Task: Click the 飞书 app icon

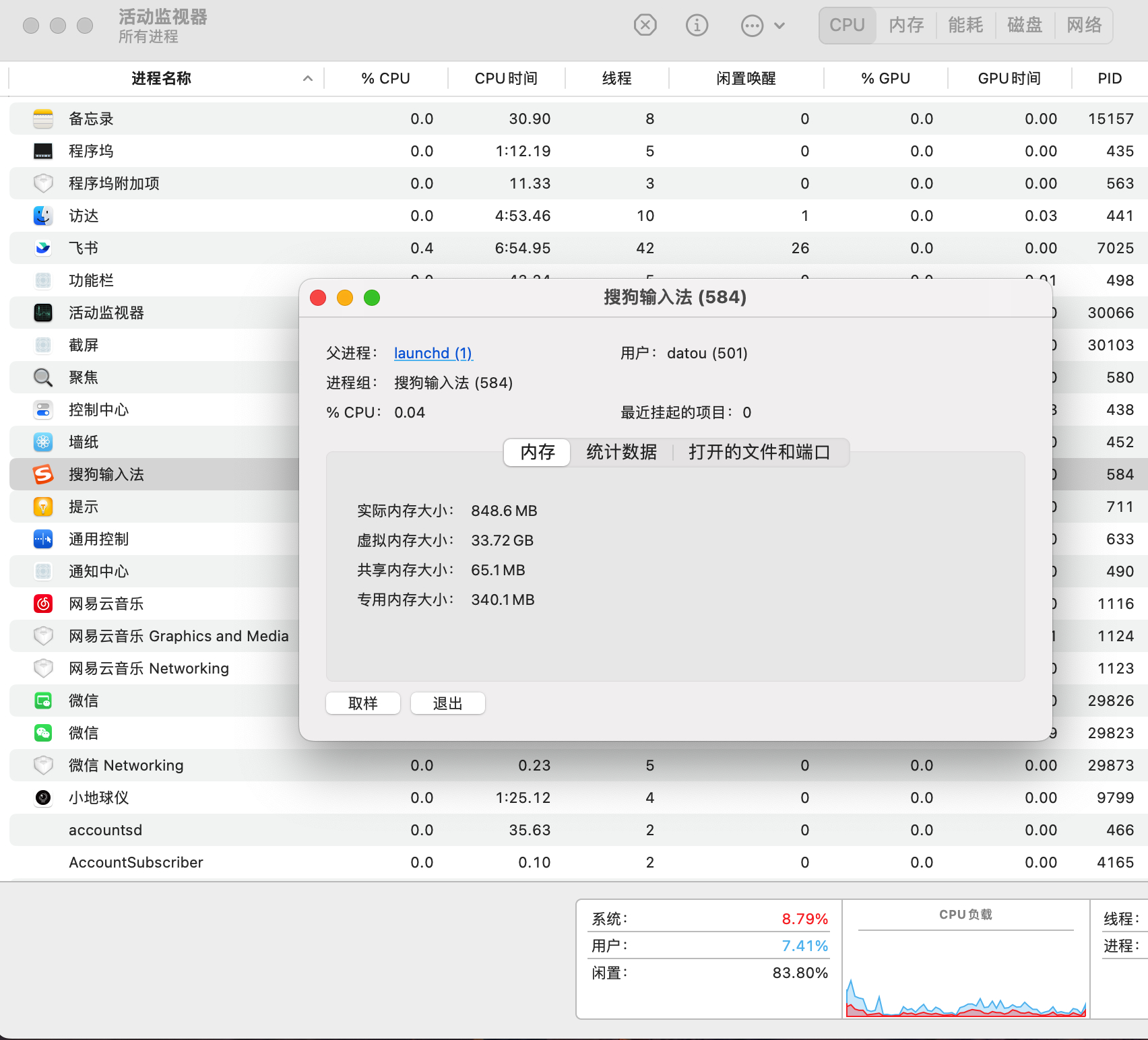Action: click(x=43, y=248)
